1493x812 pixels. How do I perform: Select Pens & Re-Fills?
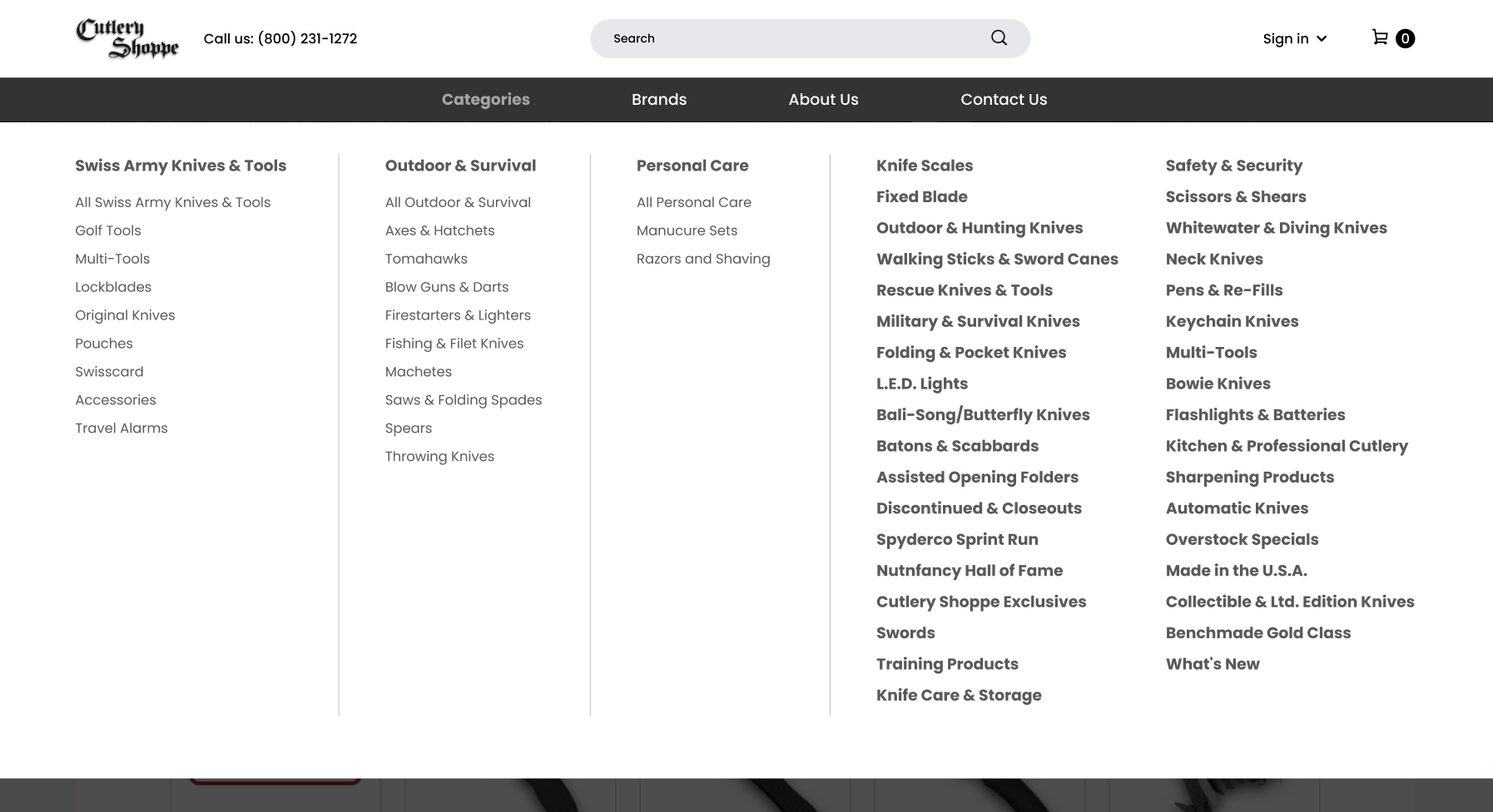[1224, 290]
